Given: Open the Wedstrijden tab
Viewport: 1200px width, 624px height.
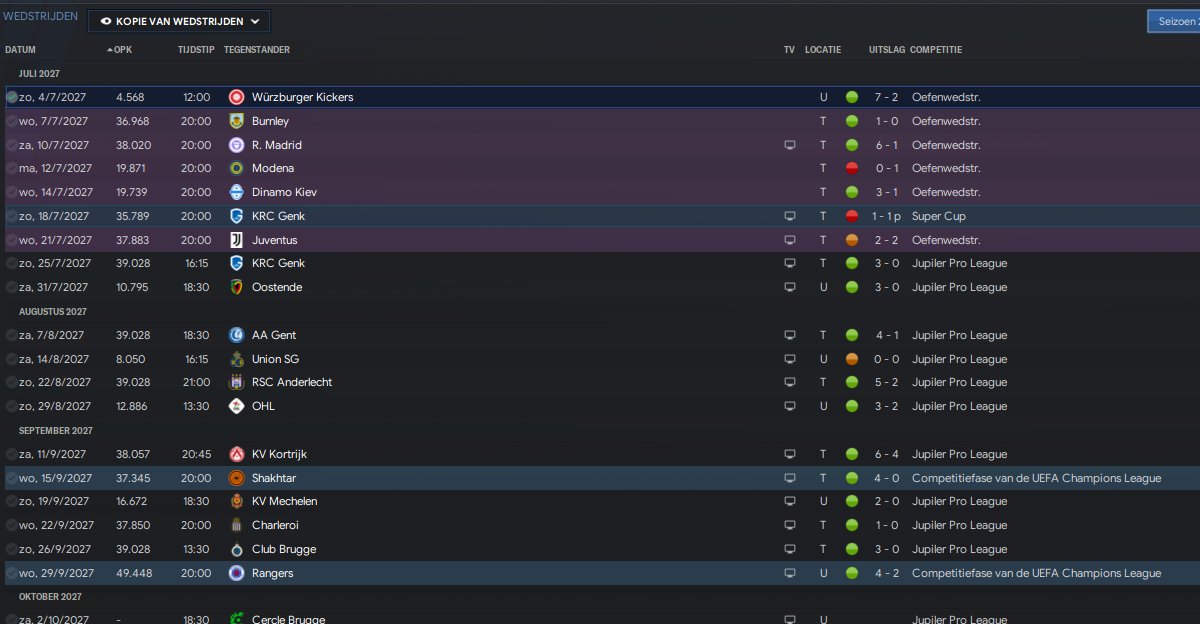Looking at the screenshot, I should [40, 17].
